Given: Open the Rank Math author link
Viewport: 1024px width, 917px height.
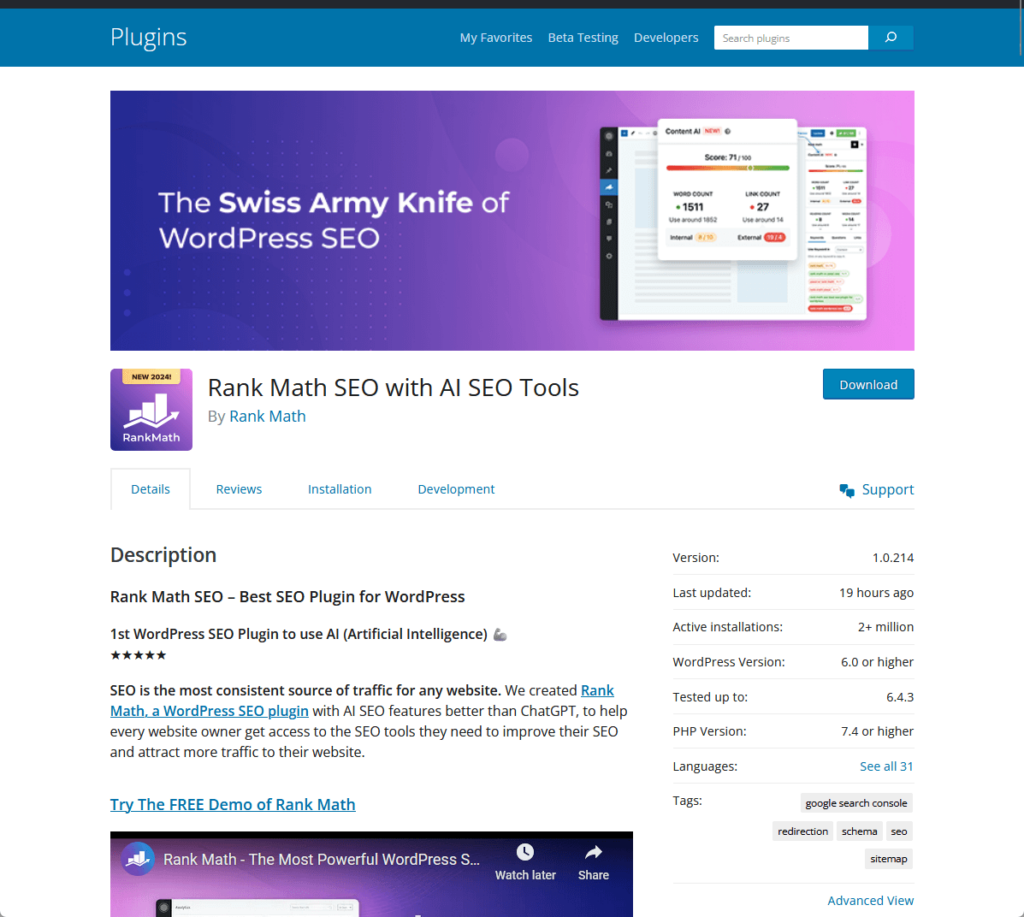Looking at the screenshot, I should 267,416.
